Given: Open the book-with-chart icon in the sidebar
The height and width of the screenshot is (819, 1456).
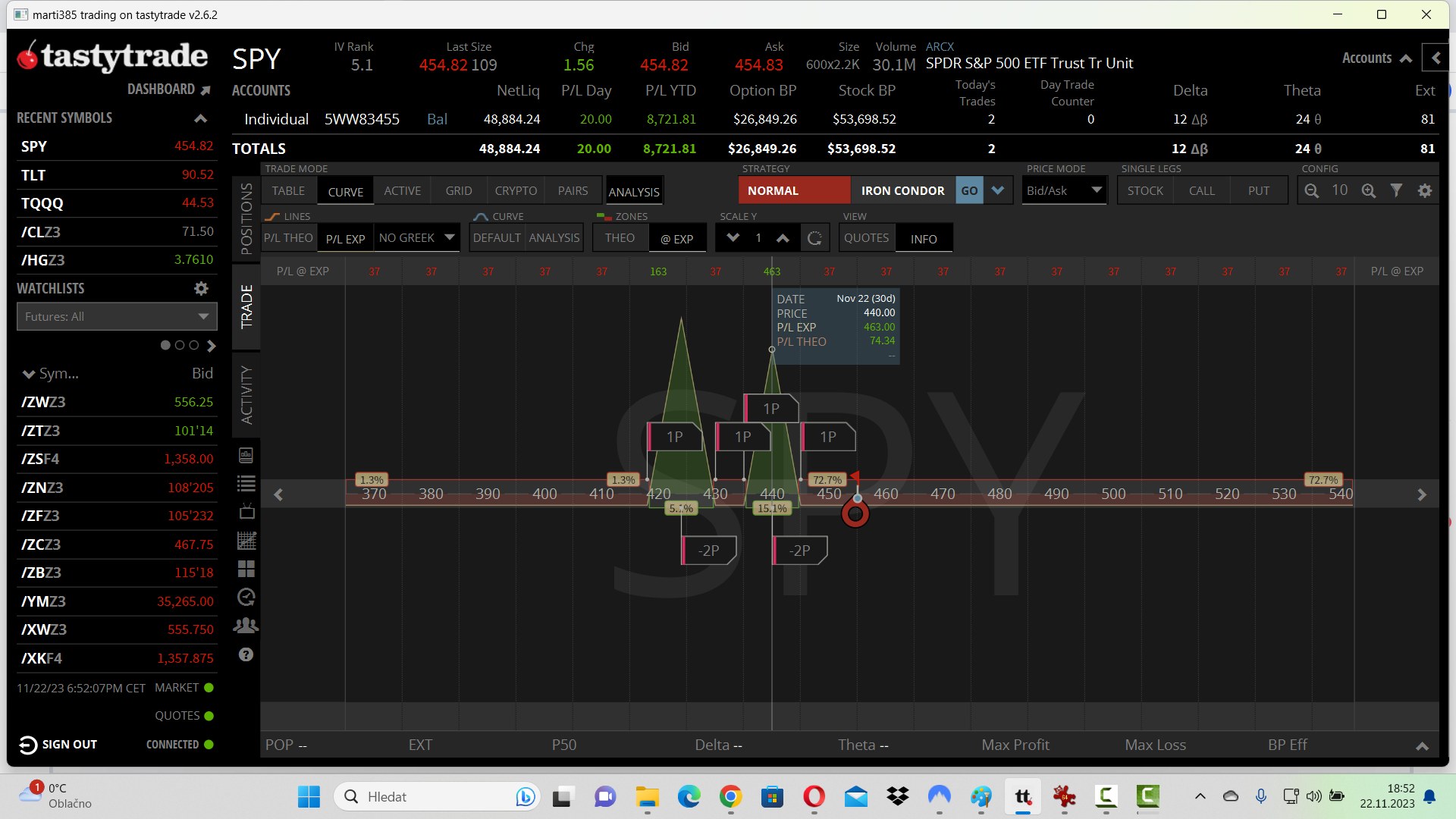Looking at the screenshot, I should 246,456.
